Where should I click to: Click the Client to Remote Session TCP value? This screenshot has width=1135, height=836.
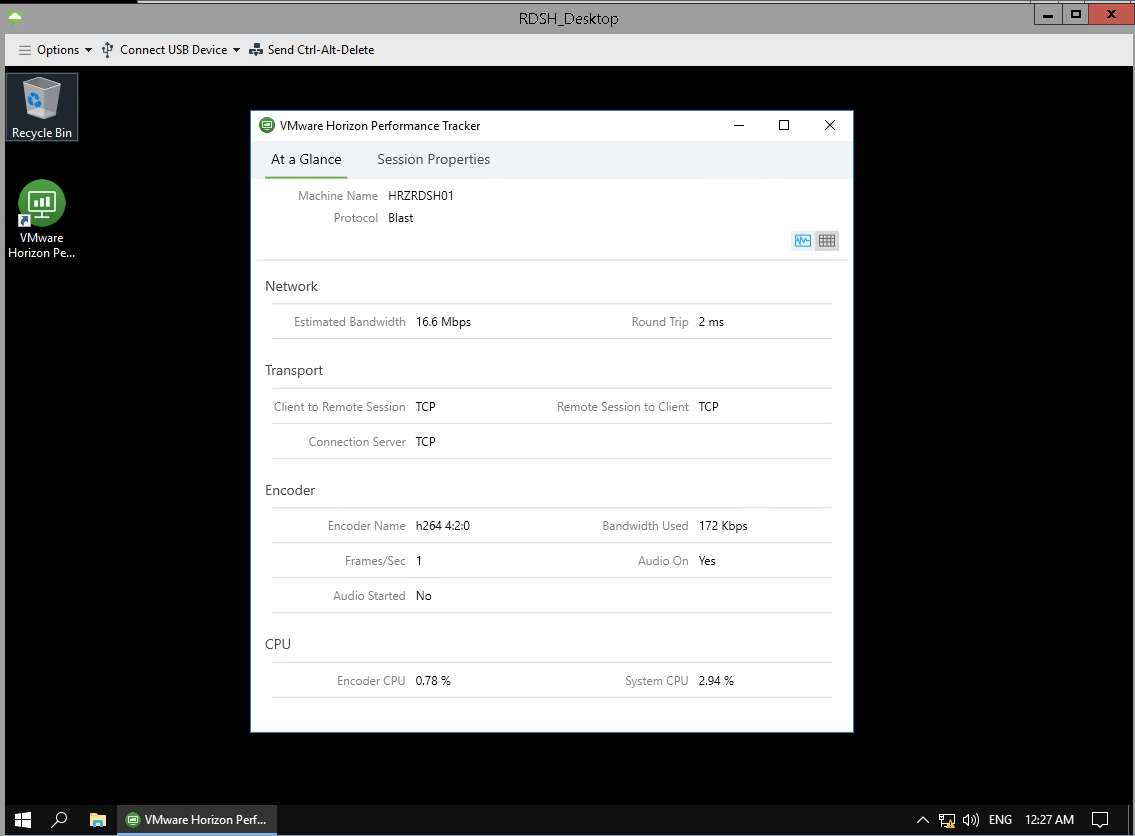click(x=426, y=407)
